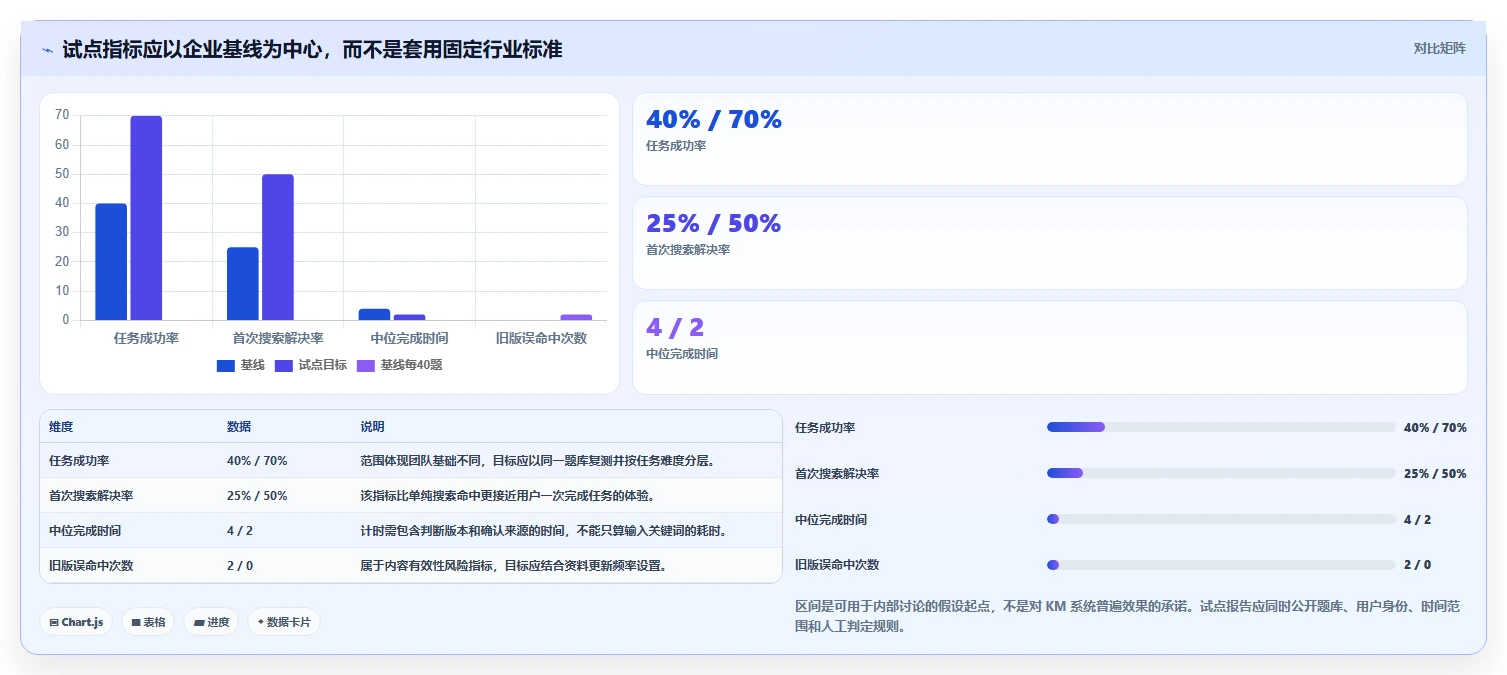
Task: Click the description starting 属于内容有效性风险指标
Action: coord(514,565)
